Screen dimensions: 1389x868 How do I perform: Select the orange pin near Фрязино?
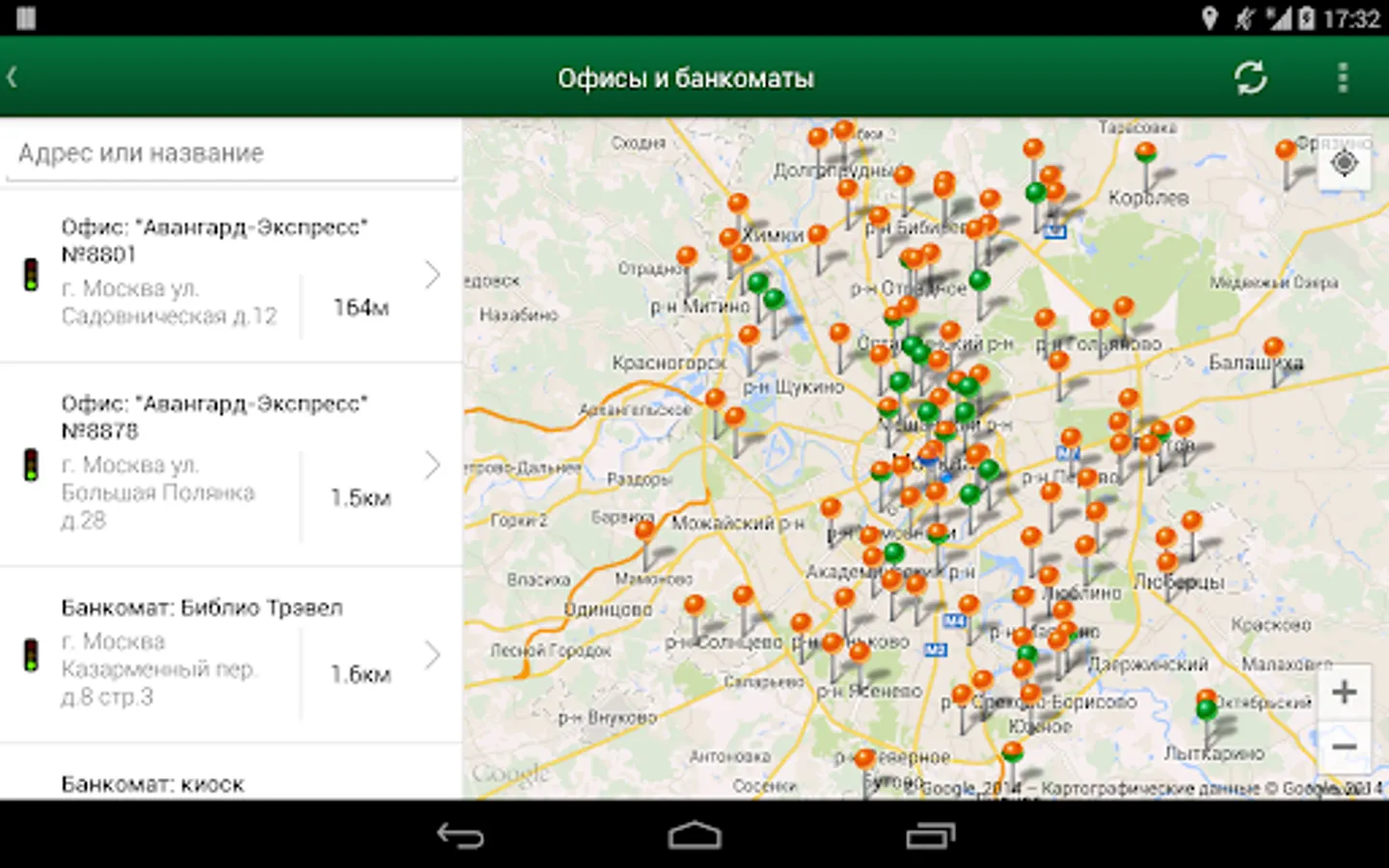(1286, 150)
